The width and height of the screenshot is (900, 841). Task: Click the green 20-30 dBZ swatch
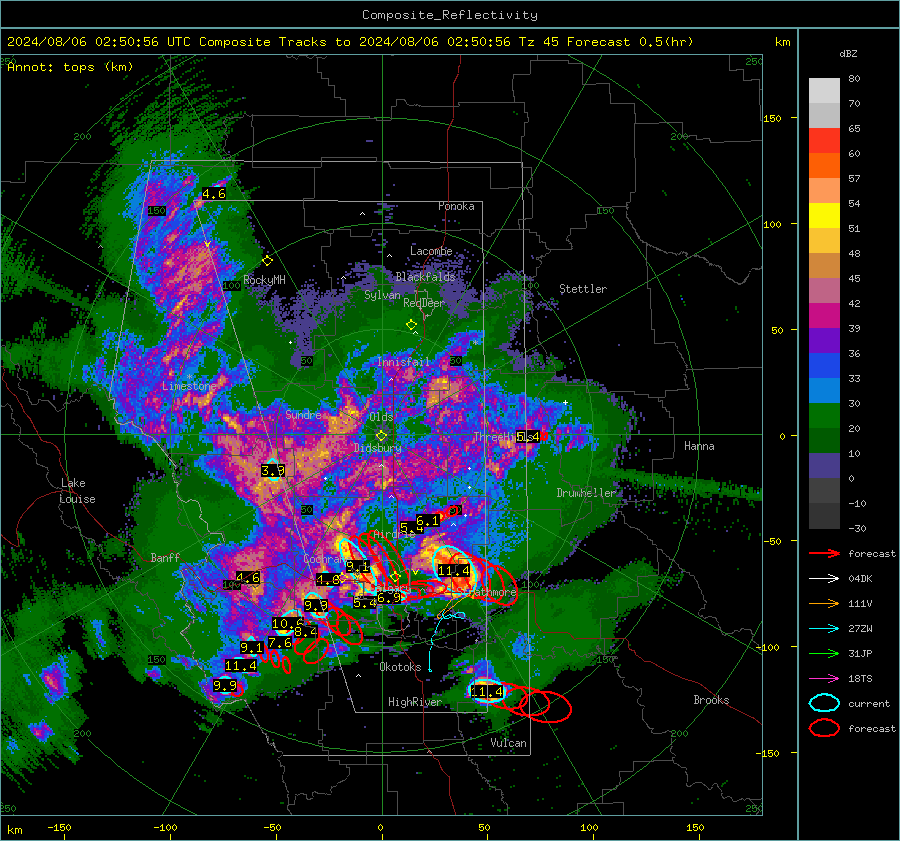pyautogui.click(x=824, y=416)
